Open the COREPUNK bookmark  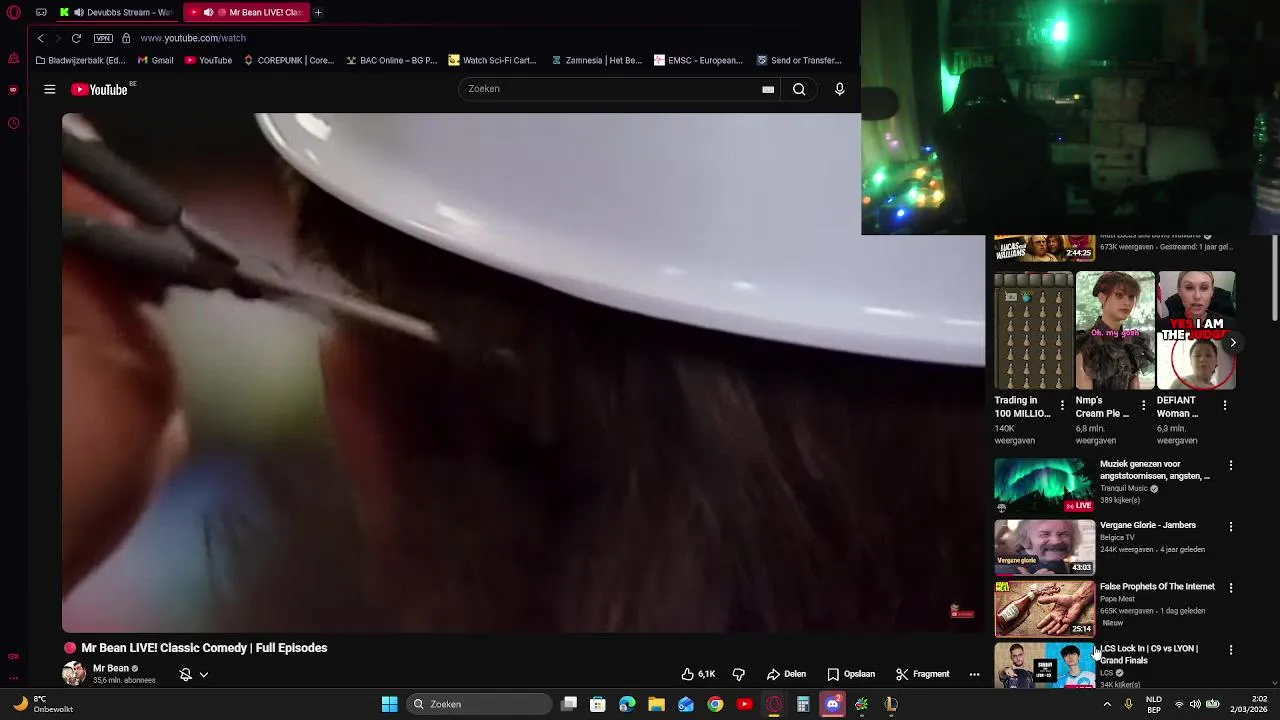[289, 60]
